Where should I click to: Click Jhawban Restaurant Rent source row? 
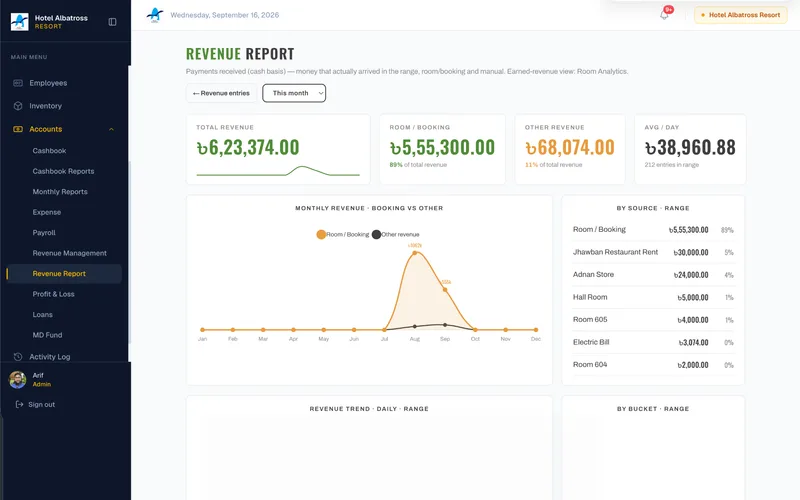[x=653, y=252]
